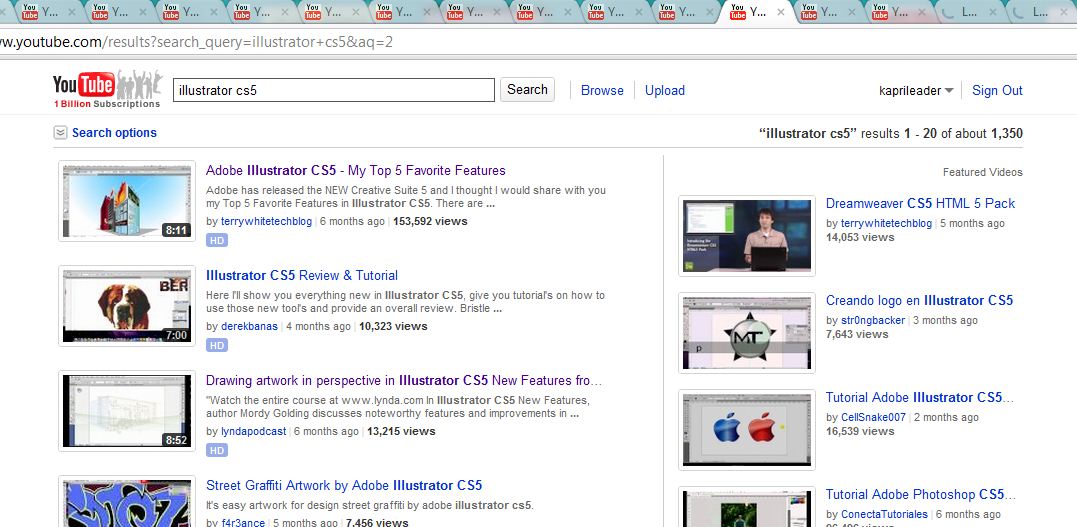Click thumbnail of Top 5 Favorite Features video

click(127, 201)
